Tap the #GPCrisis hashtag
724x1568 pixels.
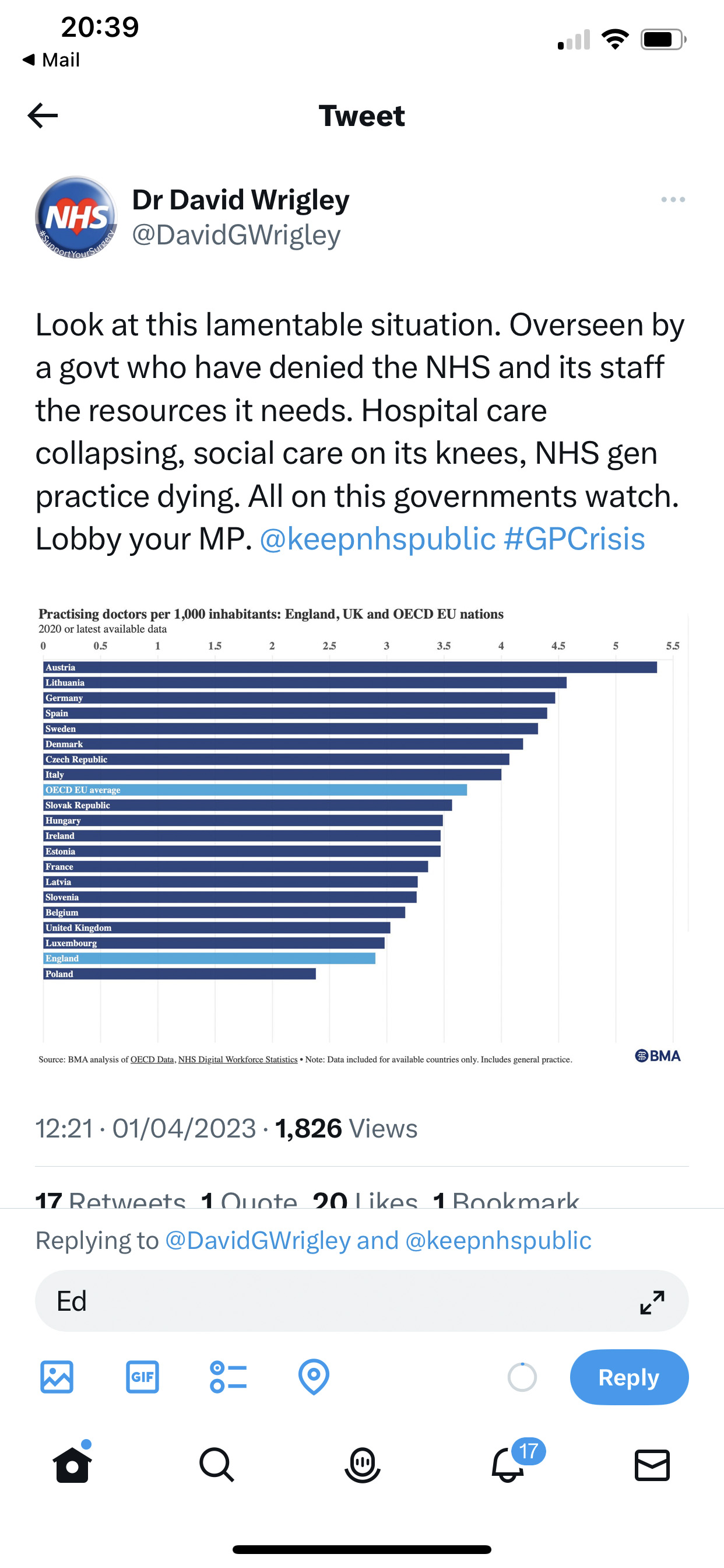pos(574,538)
